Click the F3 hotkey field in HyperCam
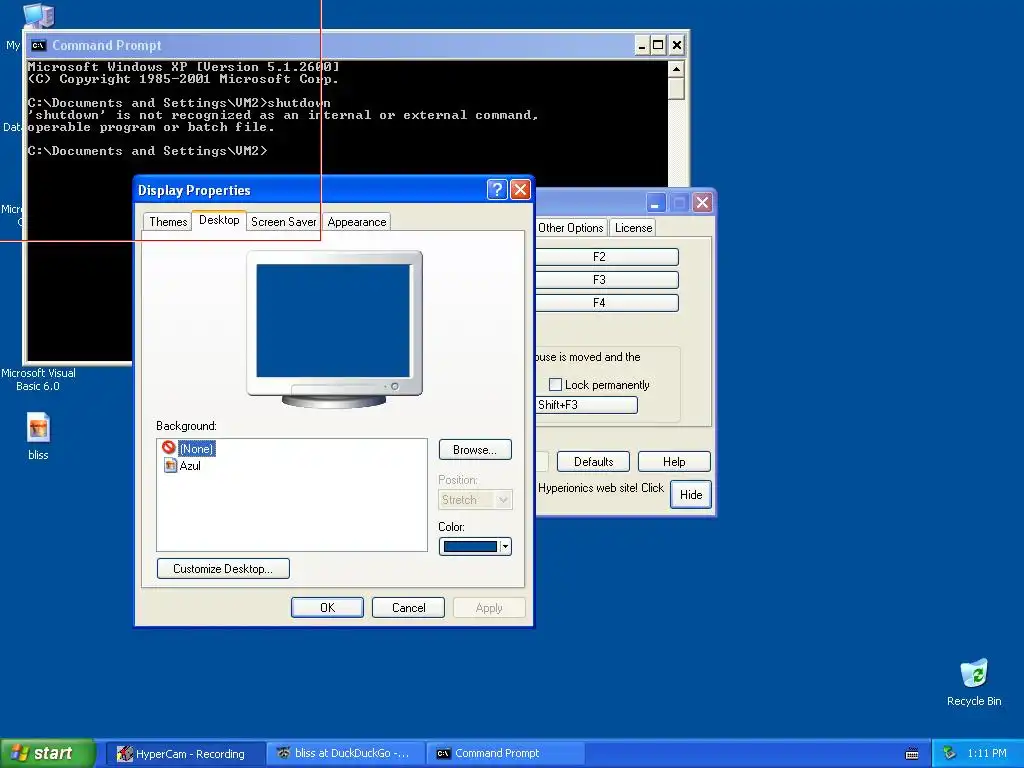Screen dimensions: 1024x768 (607, 280)
